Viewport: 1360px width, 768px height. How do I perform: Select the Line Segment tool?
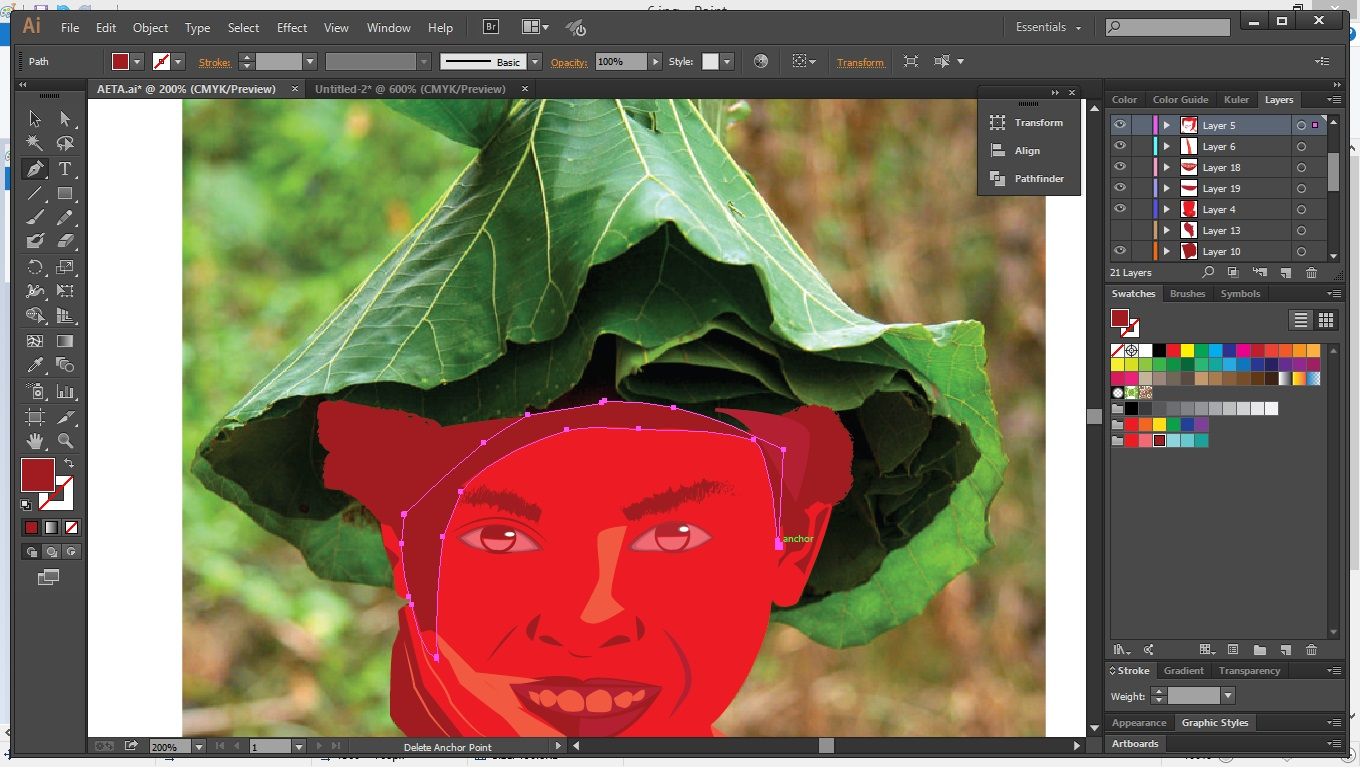click(35, 193)
